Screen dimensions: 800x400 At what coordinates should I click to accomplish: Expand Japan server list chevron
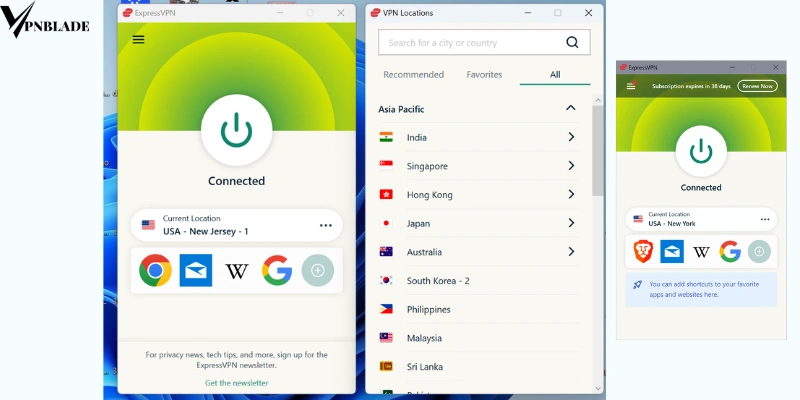(x=571, y=223)
